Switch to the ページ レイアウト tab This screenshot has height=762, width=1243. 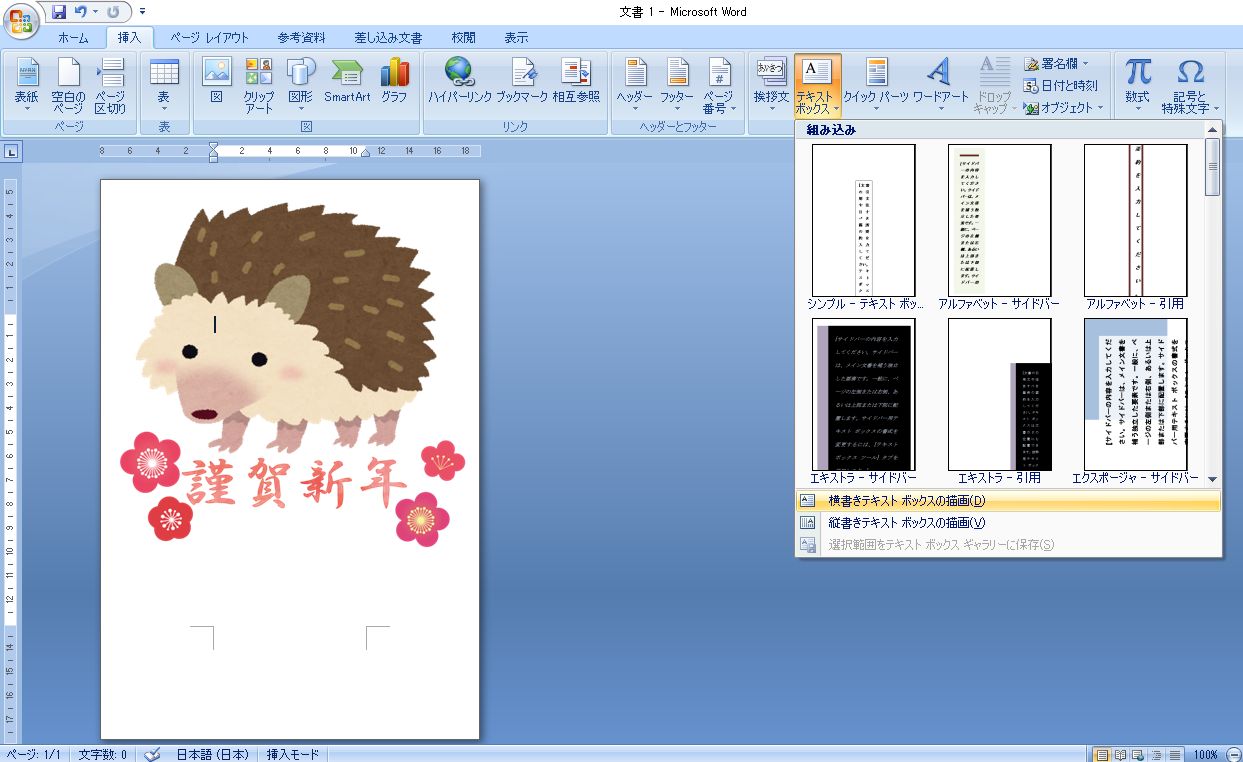[x=209, y=38]
